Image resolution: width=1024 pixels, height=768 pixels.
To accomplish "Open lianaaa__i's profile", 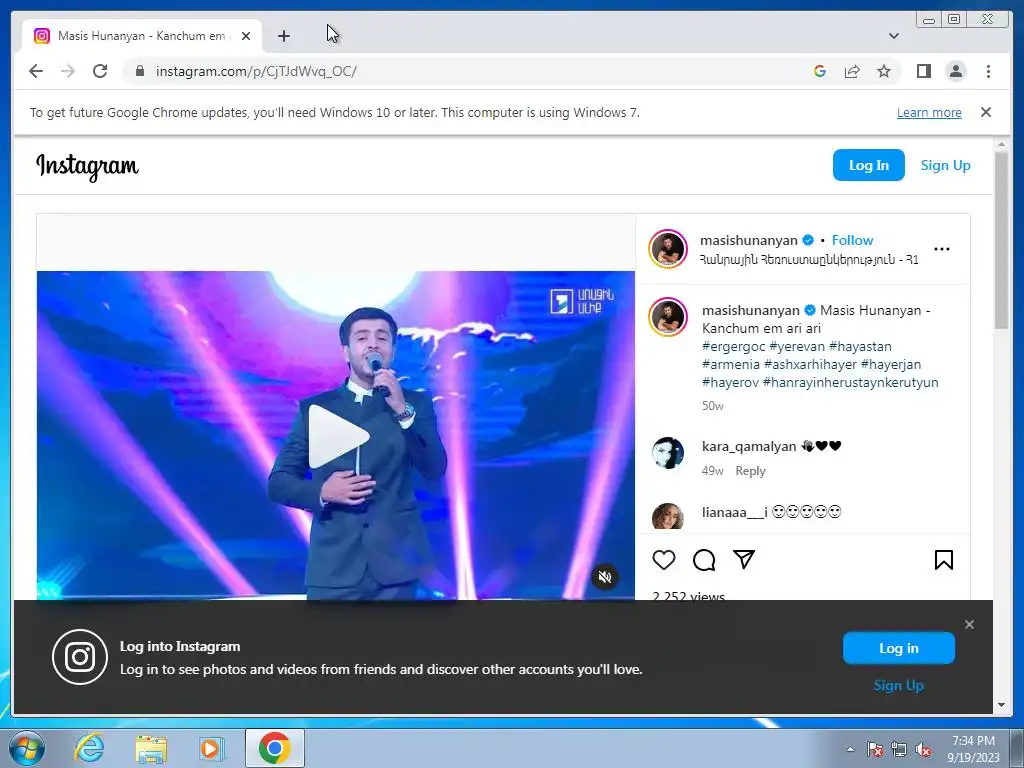I will point(735,512).
